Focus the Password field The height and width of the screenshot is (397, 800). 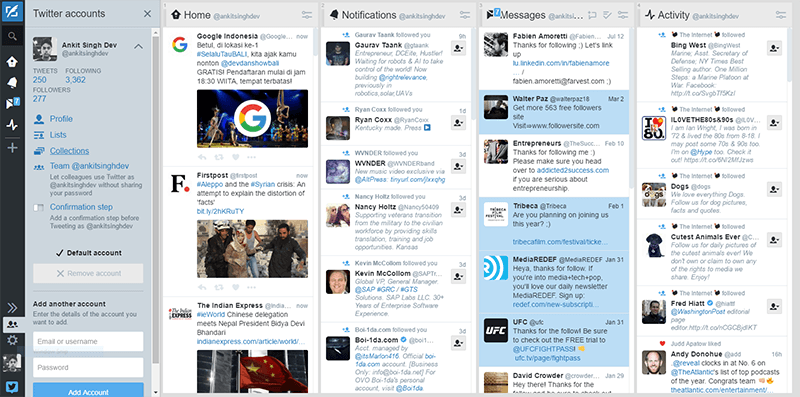[88, 367]
